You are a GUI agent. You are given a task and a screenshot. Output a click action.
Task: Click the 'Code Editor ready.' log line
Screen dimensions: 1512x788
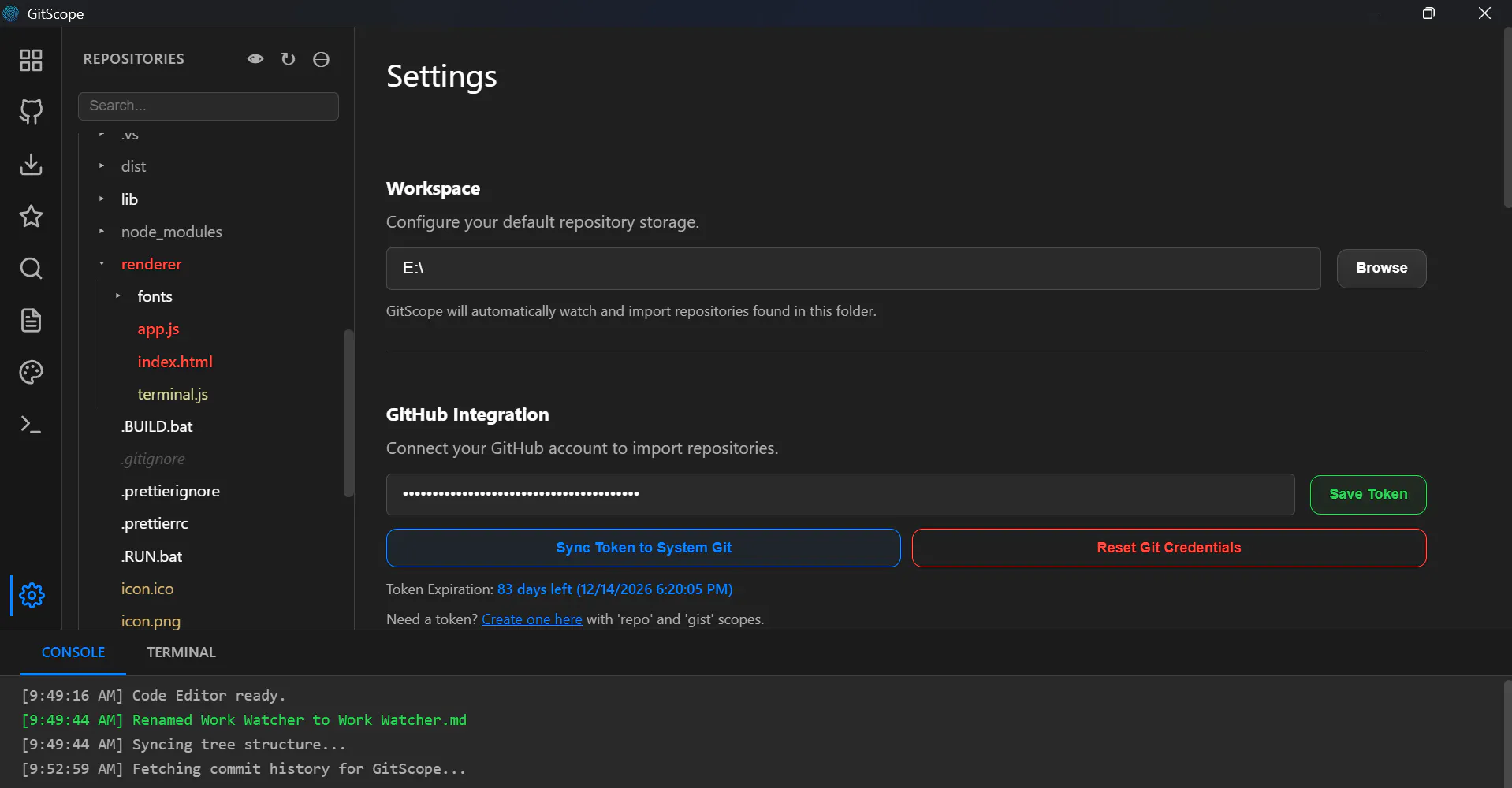[x=153, y=695]
